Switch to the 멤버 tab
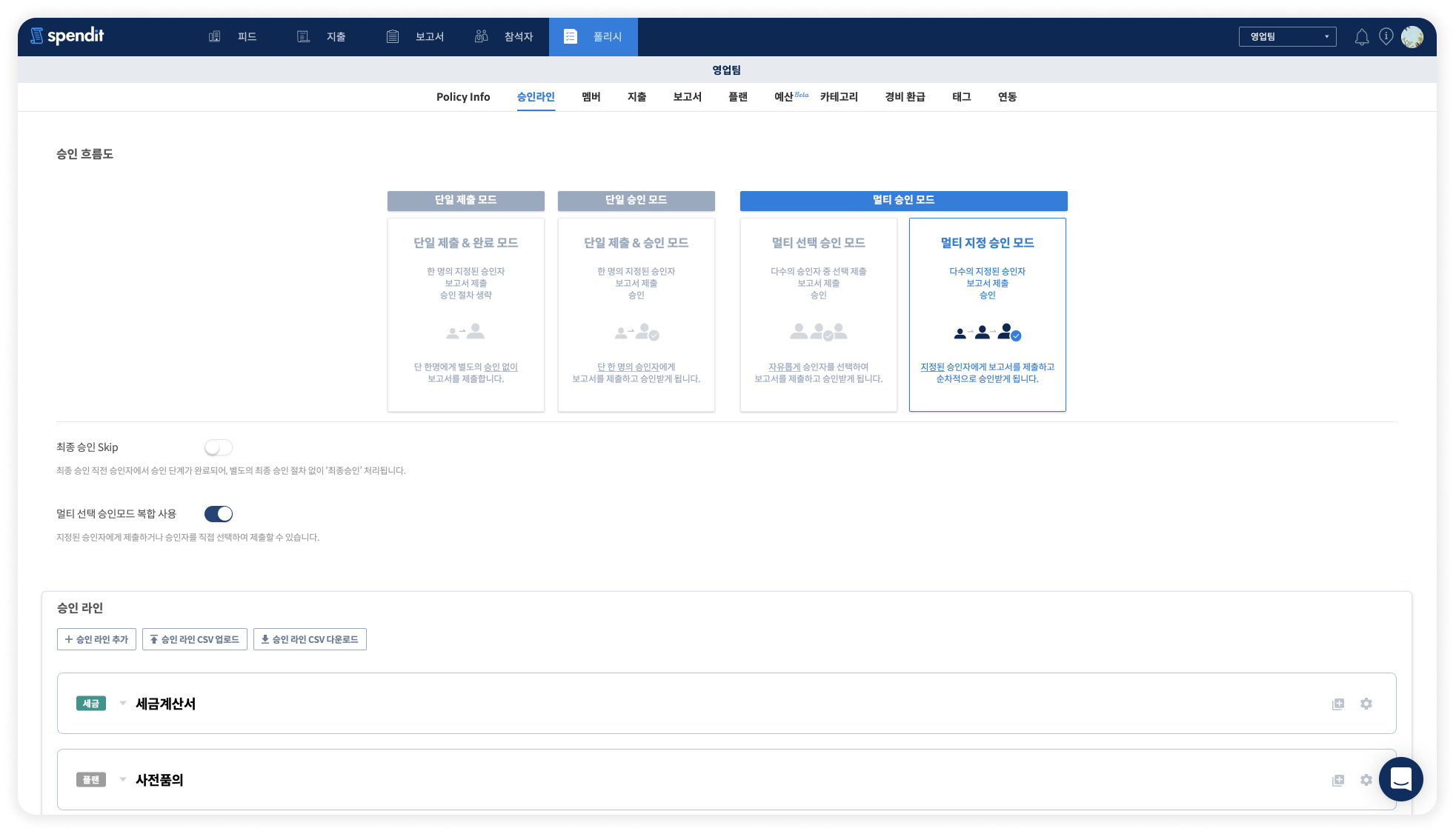1456x834 pixels. [591, 97]
